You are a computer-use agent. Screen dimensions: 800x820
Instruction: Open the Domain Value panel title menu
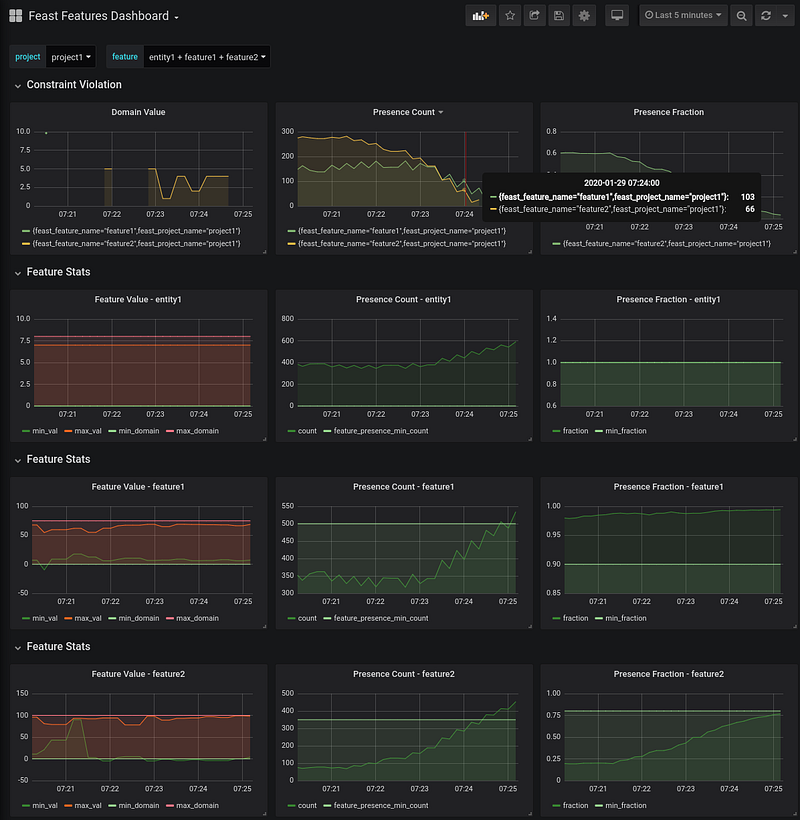point(138,112)
